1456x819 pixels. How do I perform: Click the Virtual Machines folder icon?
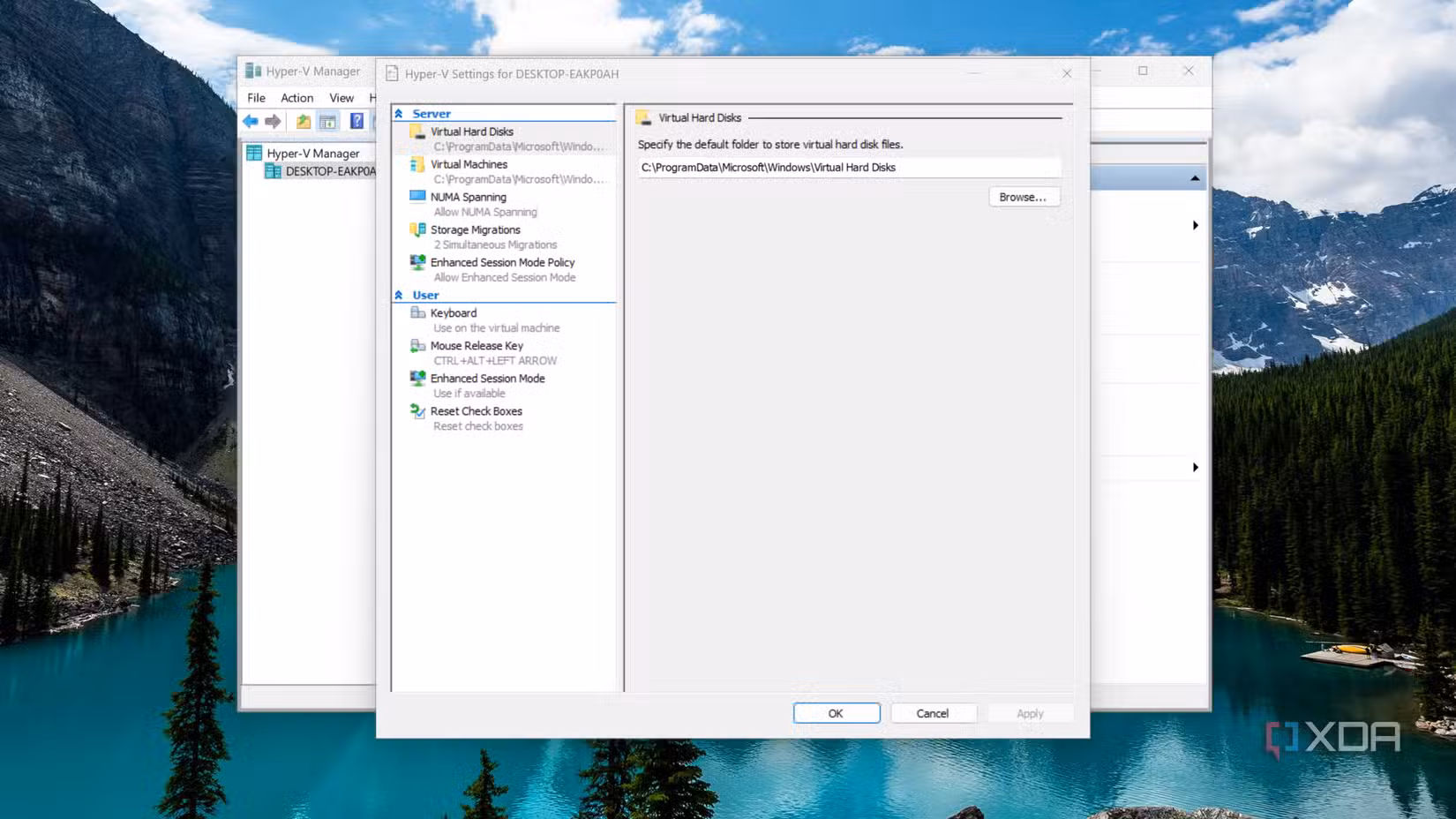(x=417, y=164)
